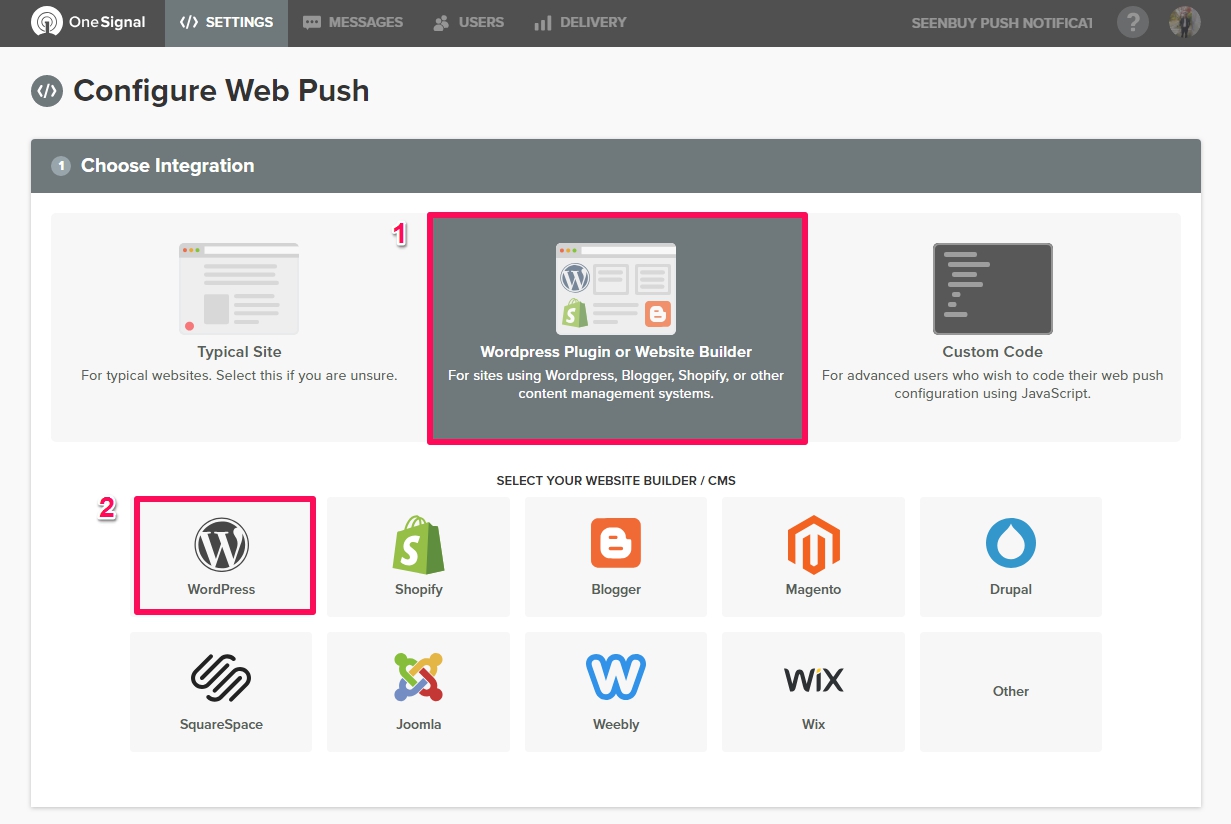
Task: Choose the Wix logo tile
Action: 813,691
